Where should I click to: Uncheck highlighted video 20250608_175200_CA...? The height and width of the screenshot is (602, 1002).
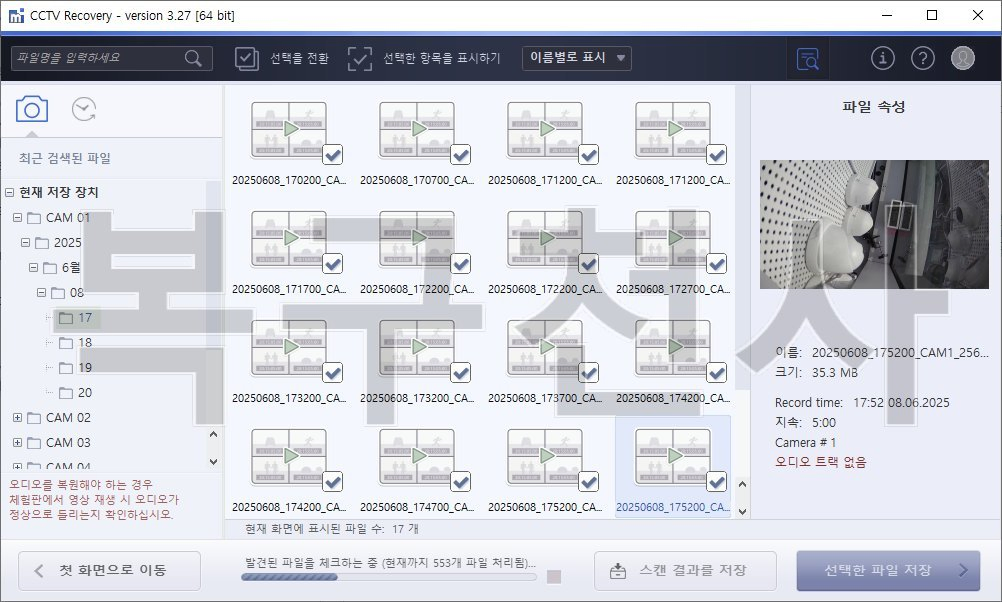(x=717, y=482)
